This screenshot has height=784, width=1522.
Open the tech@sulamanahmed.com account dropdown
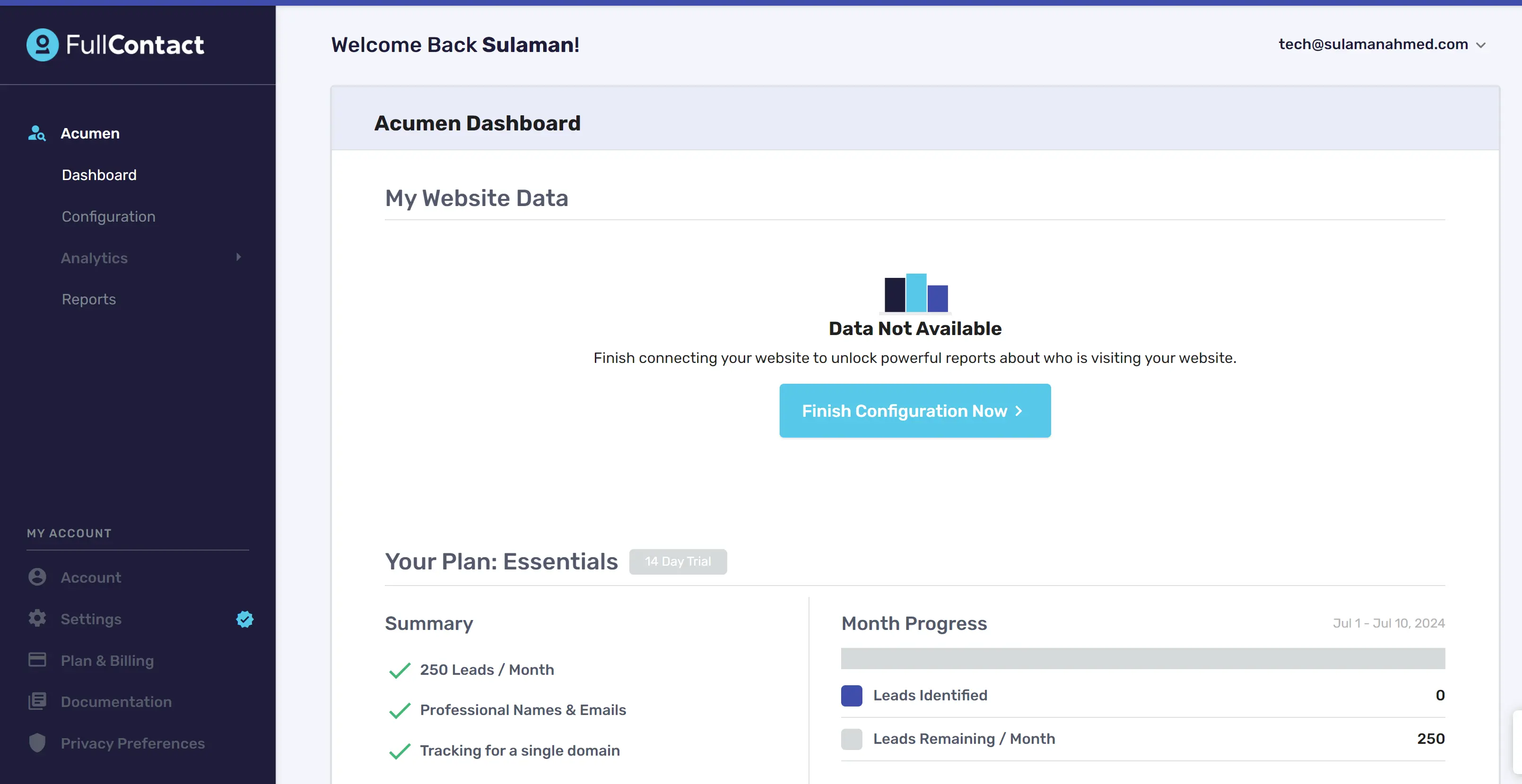point(1382,45)
